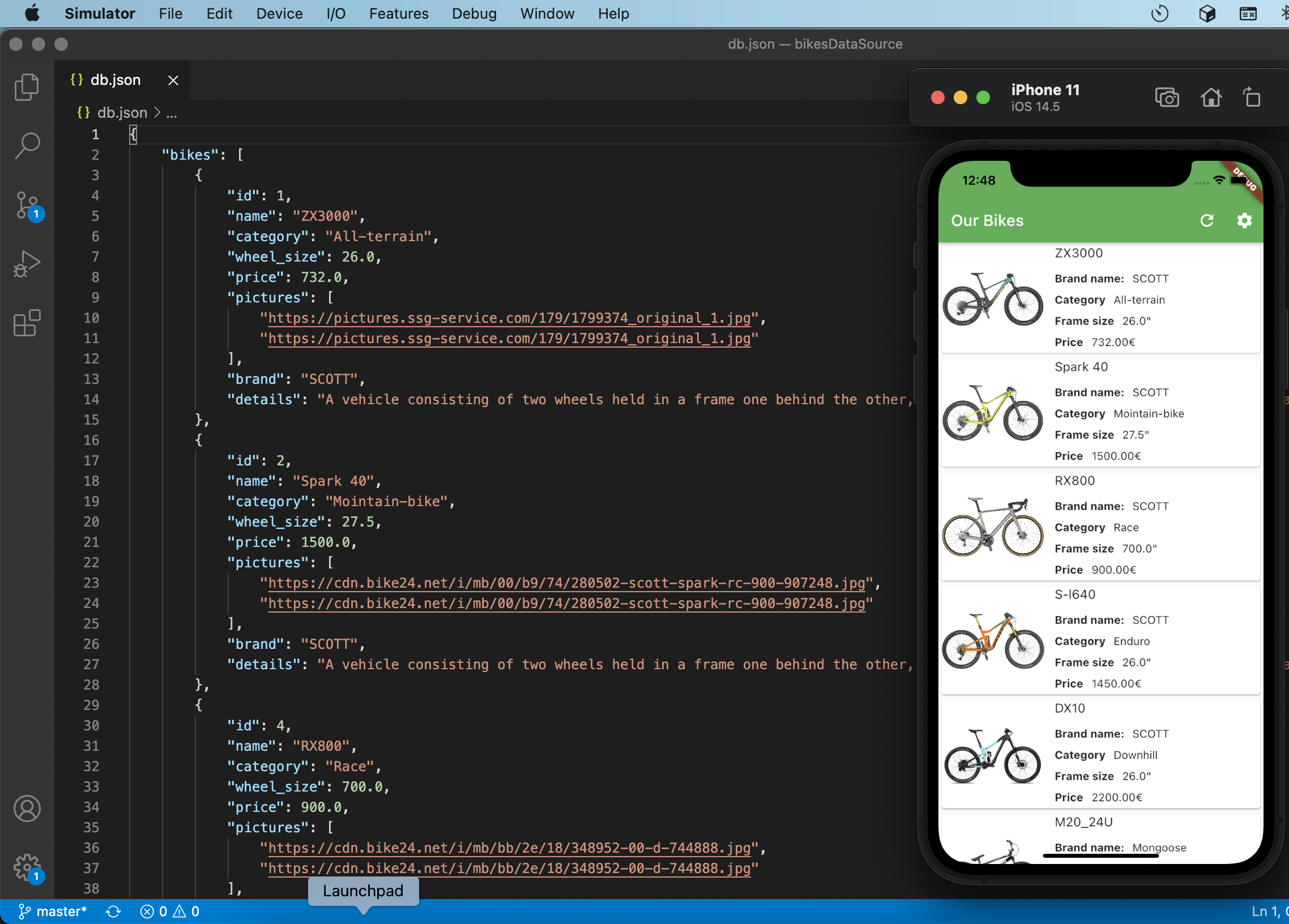Image resolution: width=1289 pixels, height=924 pixels.
Task: Open the Run and Debug view
Action: 27,264
